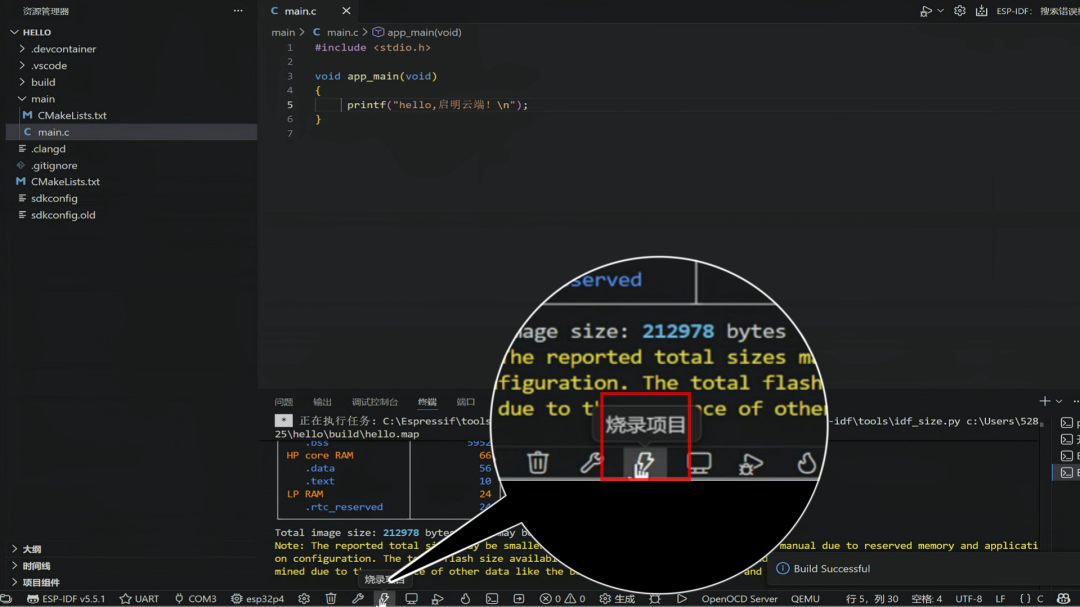The width and height of the screenshot is (1080, 607).
Task: Switch to the 问题 problems tab
Action: [284, 402]
